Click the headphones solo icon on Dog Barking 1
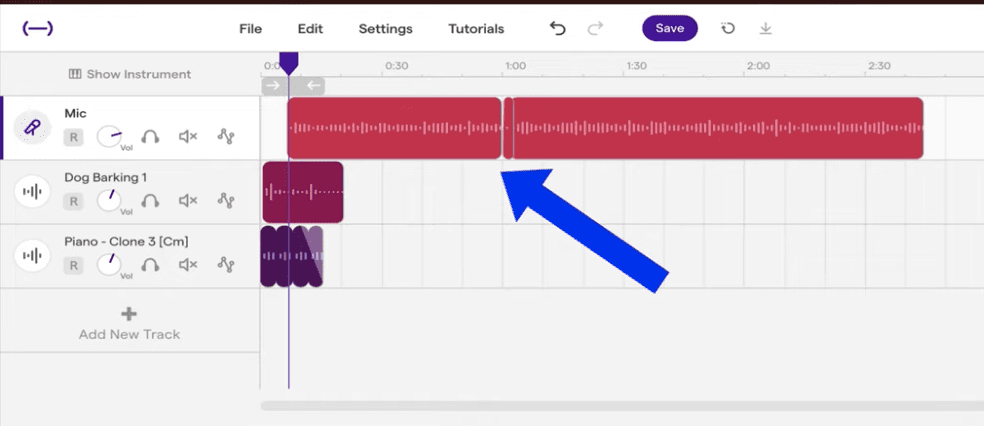 [x=150, y=201]
